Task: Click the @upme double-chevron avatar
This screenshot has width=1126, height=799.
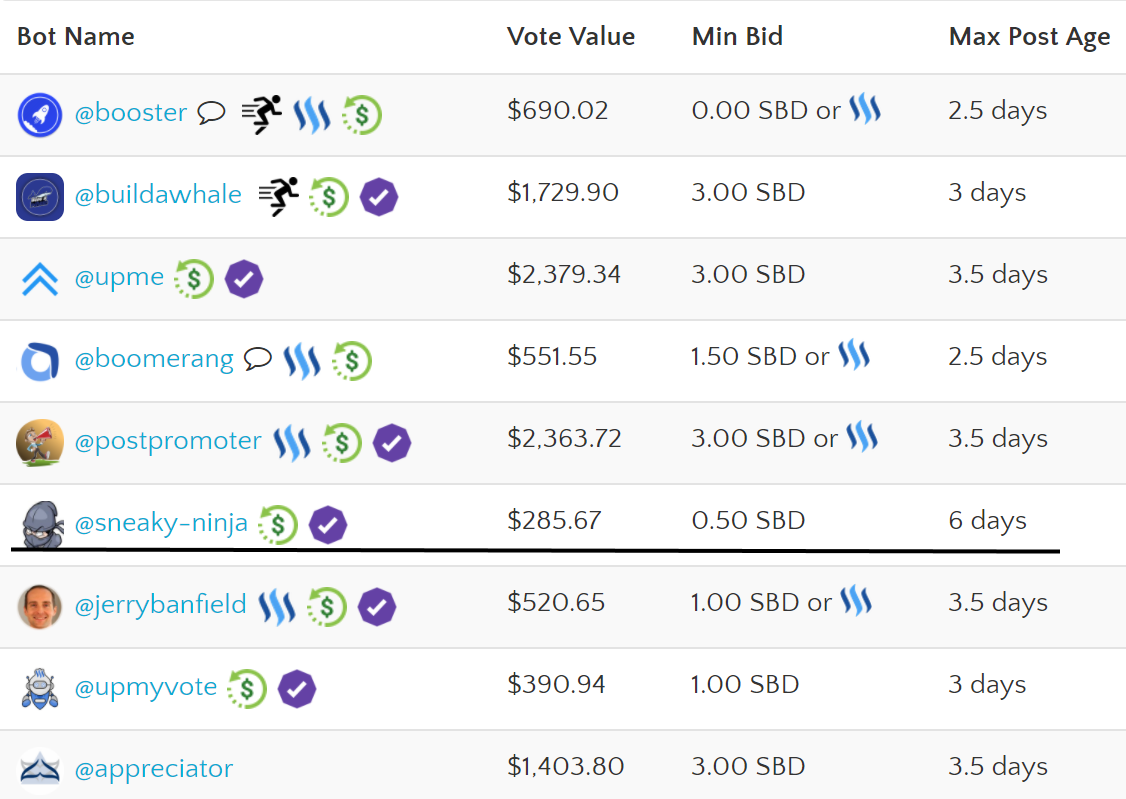Action: [x=40, y=279]
